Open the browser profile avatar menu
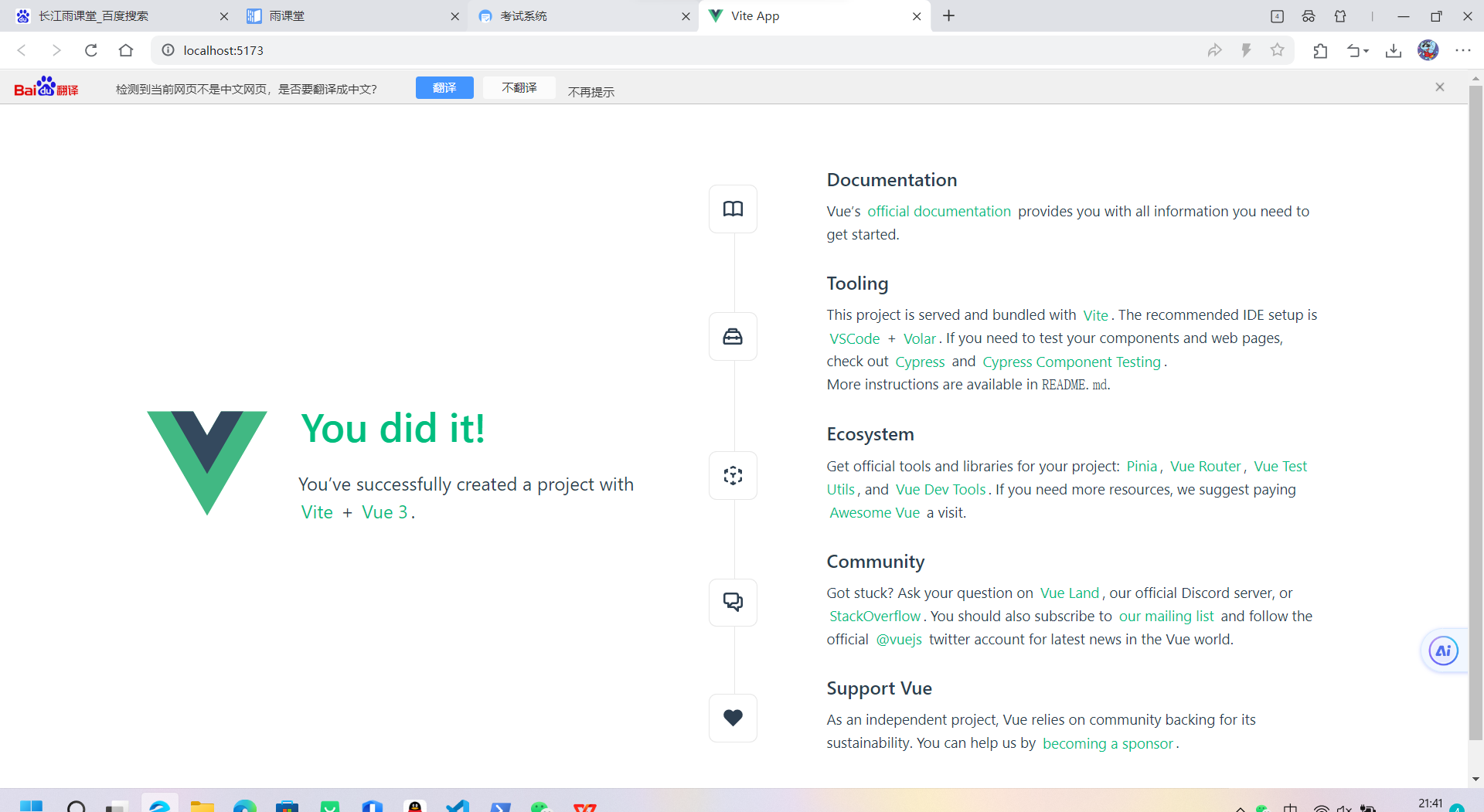Screen dimensions: 1484x812 coord(1428,49)
